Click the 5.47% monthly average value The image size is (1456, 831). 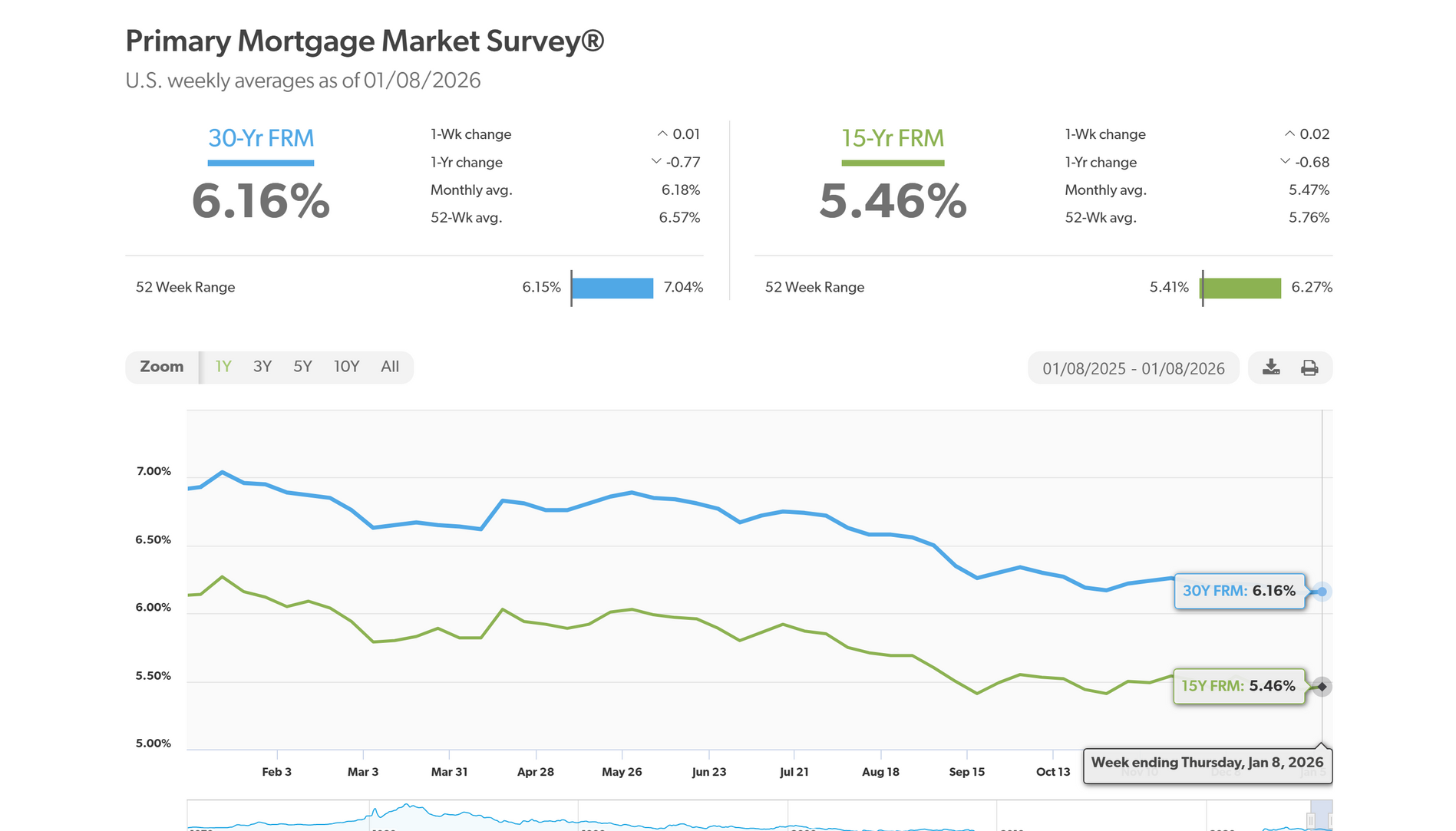[1309, 190]
